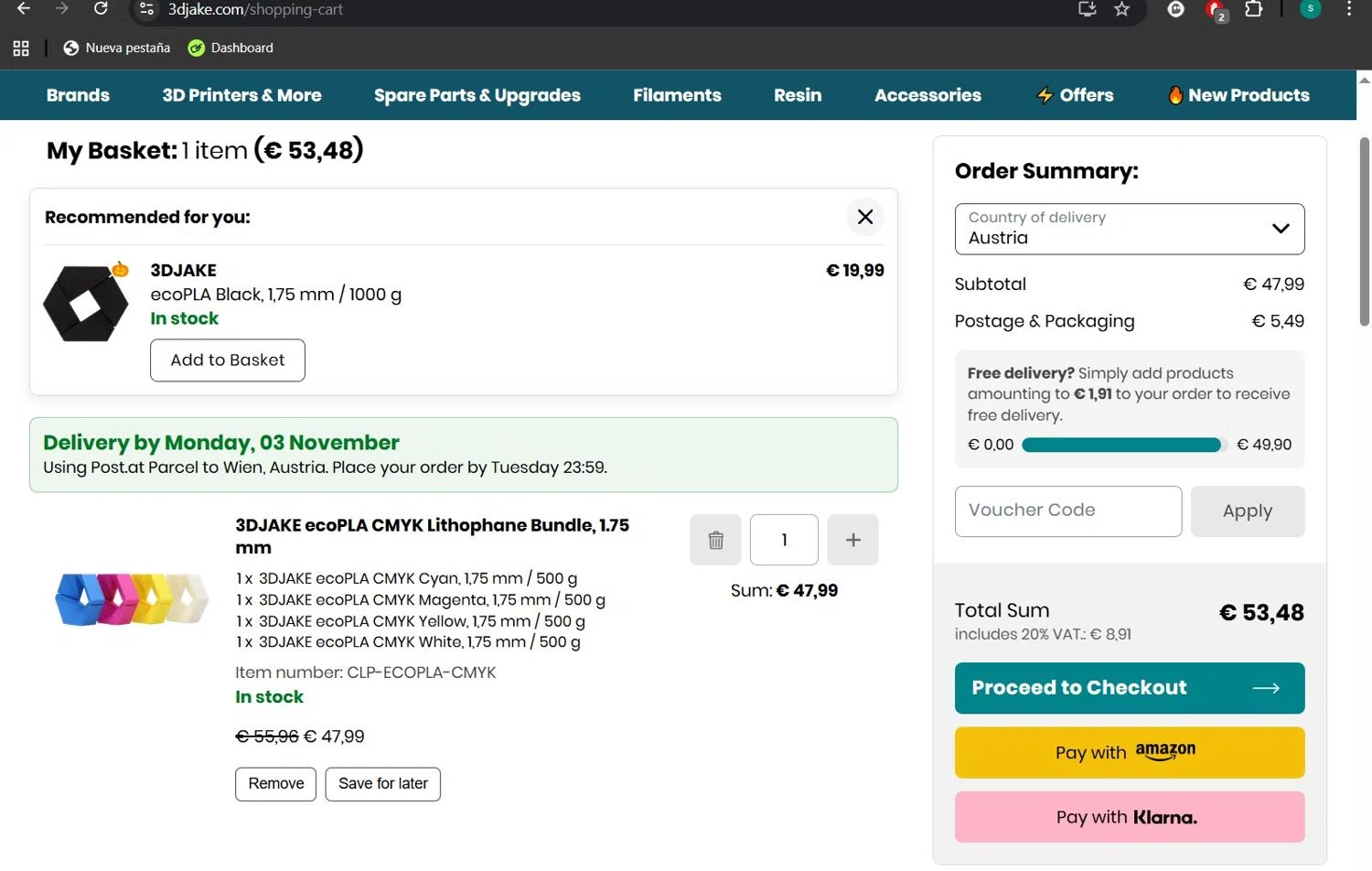Click the quantity field showing 1
Screen dimensions: 1372x871
784,540
